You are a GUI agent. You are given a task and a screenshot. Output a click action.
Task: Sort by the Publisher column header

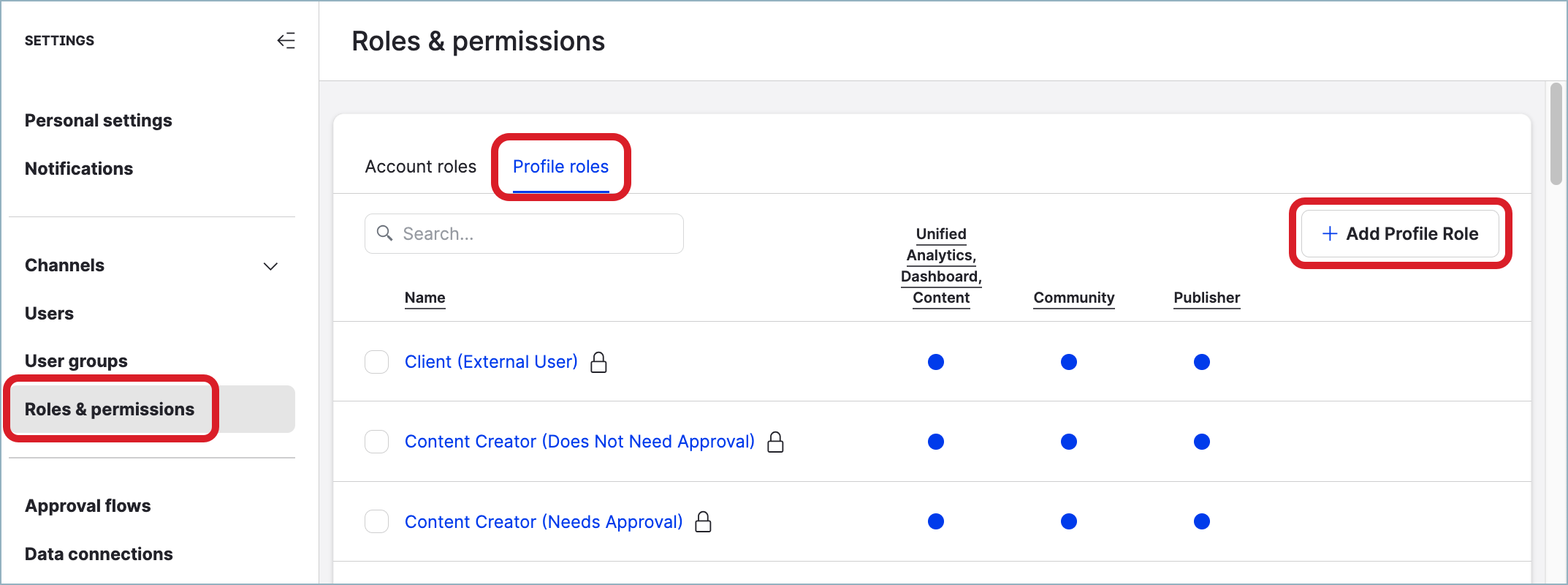(1206, 298)
